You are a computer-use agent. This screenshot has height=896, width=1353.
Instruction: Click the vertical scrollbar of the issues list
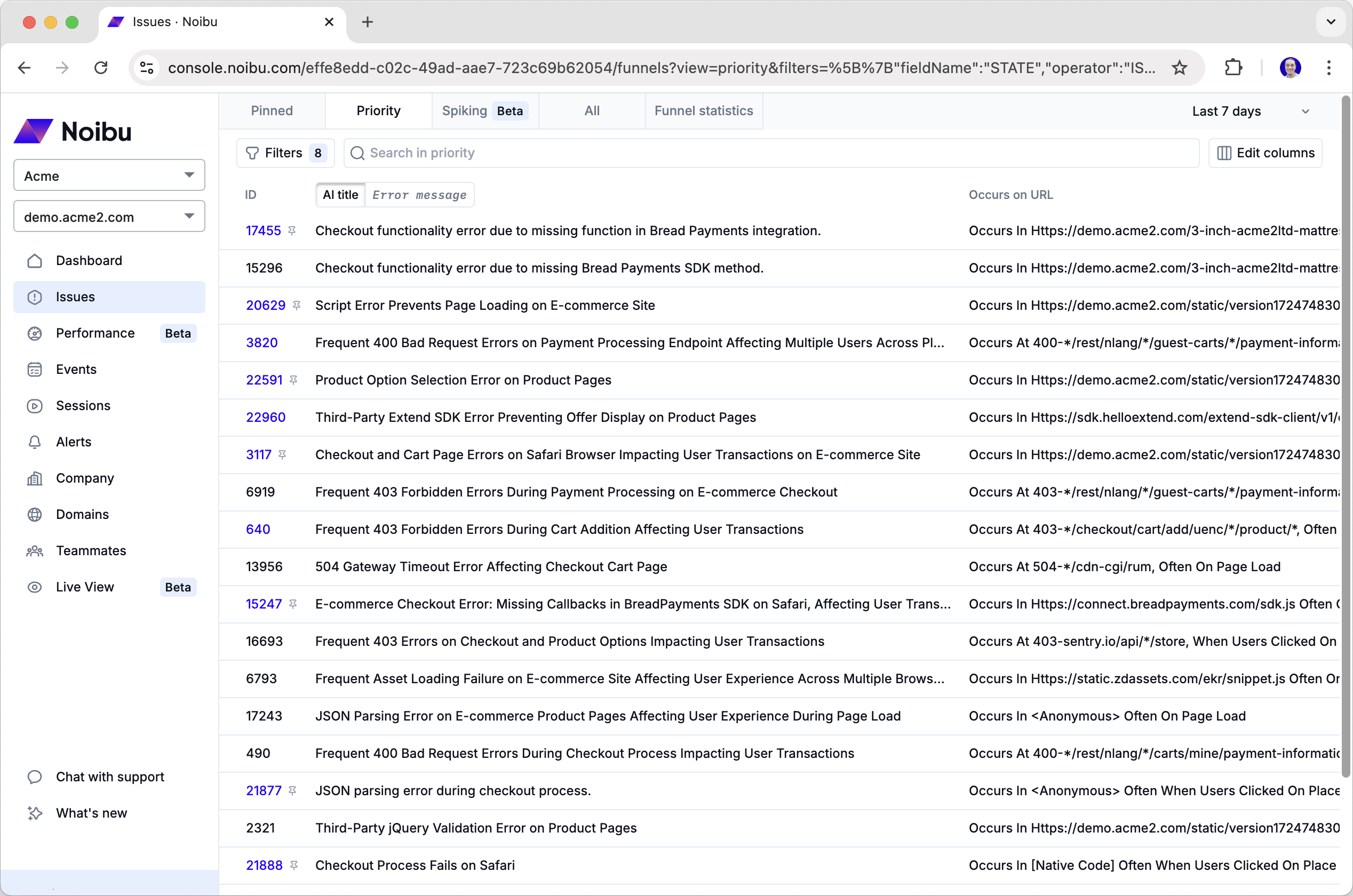(1346, 434)
